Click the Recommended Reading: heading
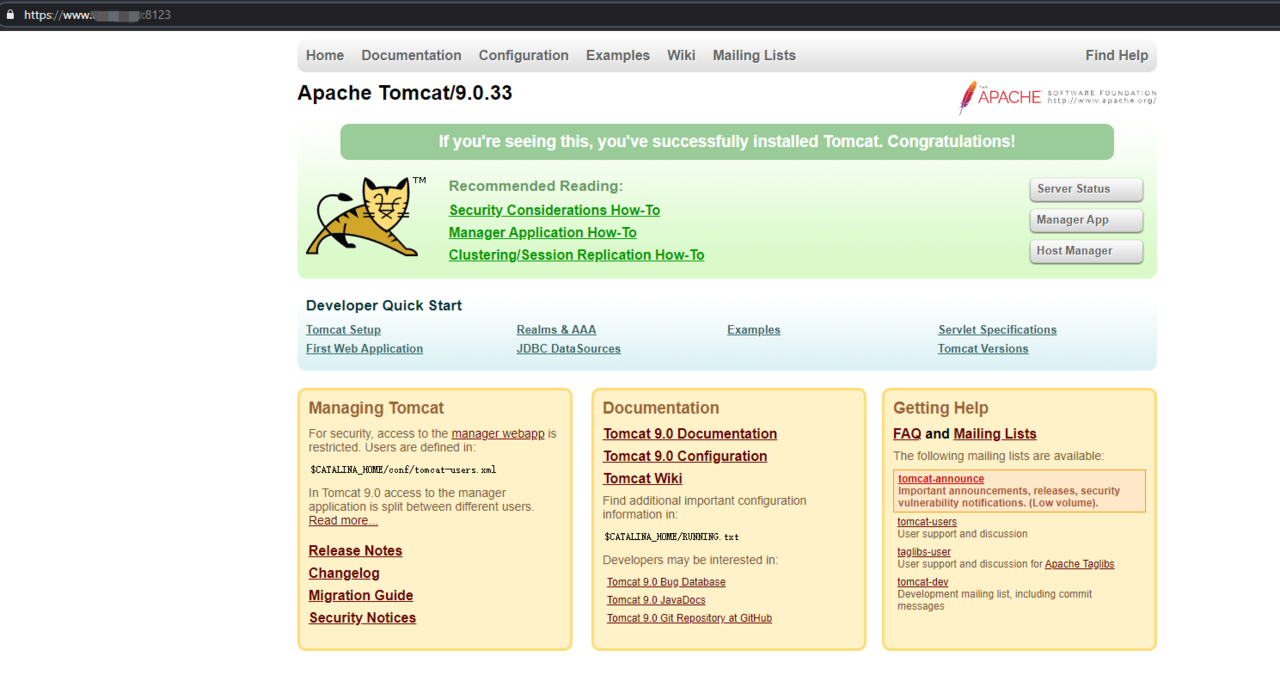Screen dimensions: 1280x675 536,186
